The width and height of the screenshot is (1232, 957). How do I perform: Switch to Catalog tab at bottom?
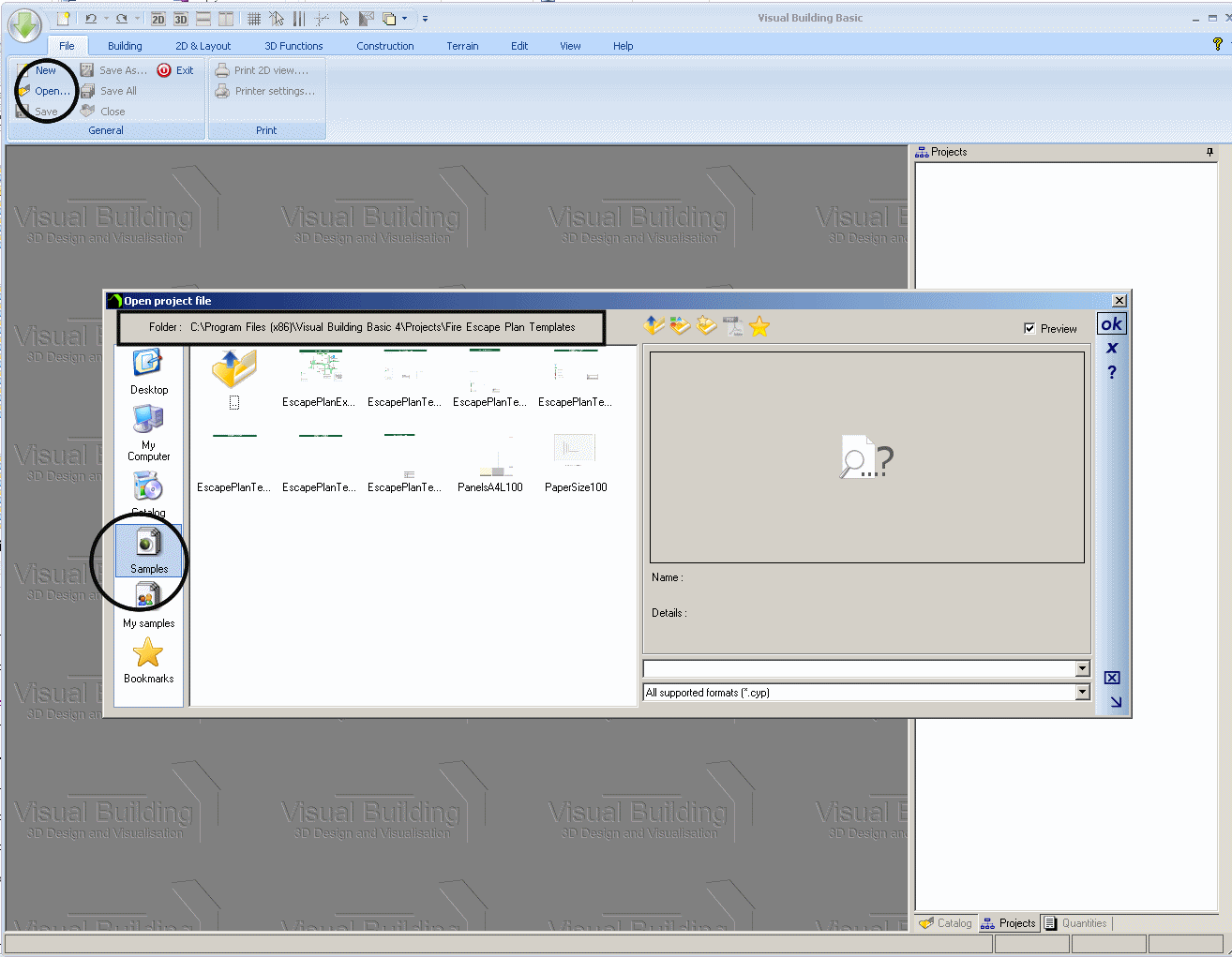(x=946, y=923)
